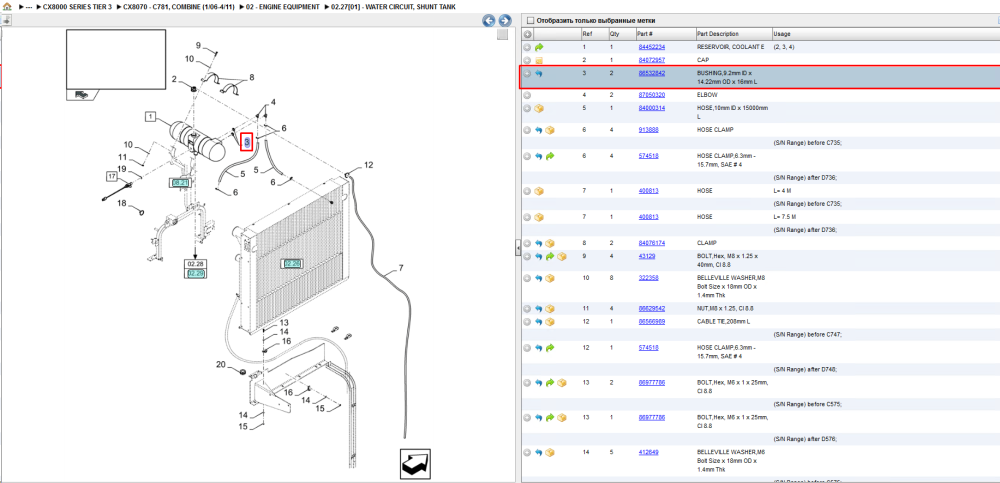This screenshot has width=1000, height=483.
Task: Tick the 'Отобразить только выбранные метки' checkbox
Action: [531, 21]
